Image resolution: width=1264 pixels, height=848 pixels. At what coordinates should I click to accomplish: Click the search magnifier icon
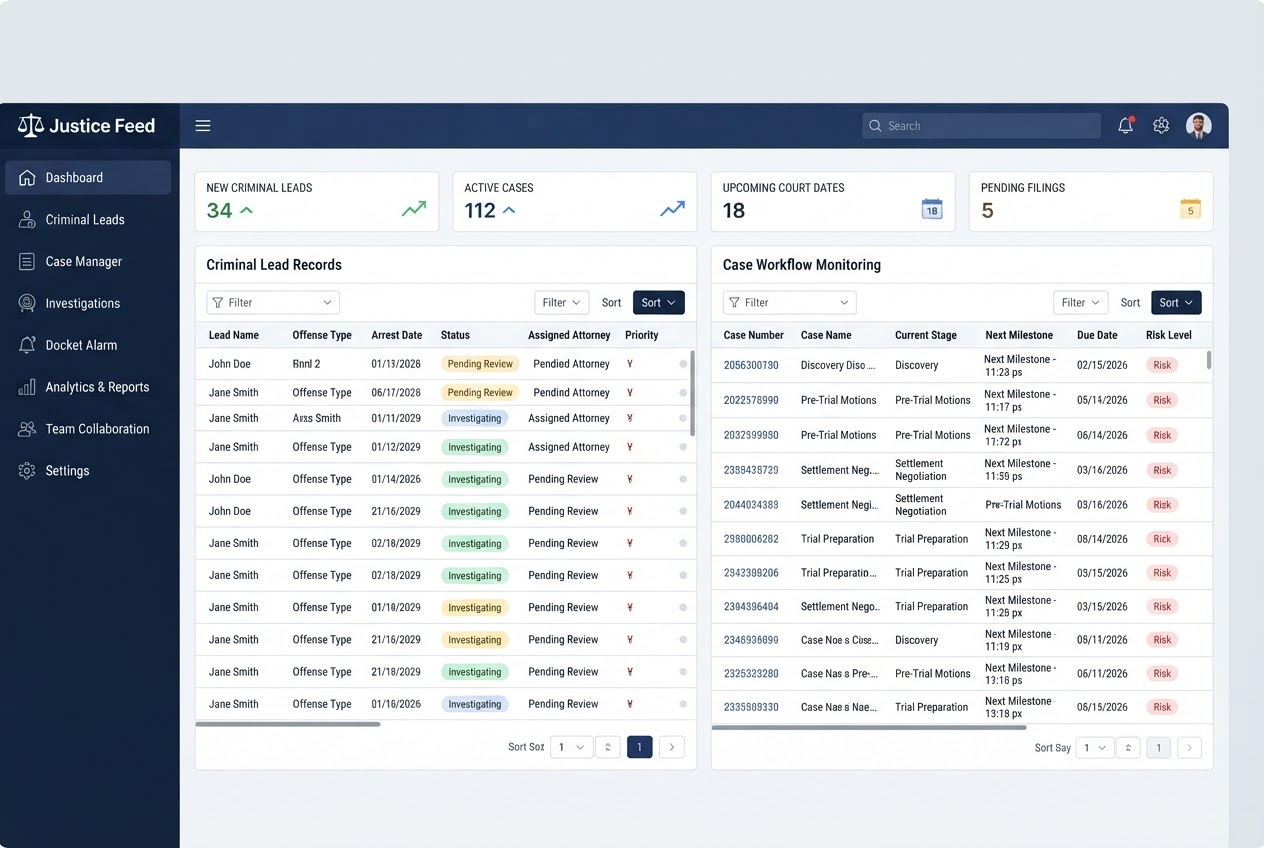pyautogui.click(x=876, y=126)
